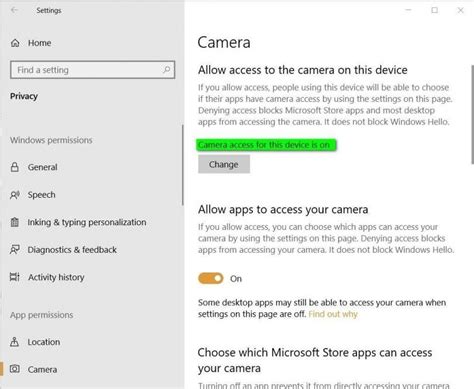Click the Home icon in sidebar
Image resolution: width=474 pixels, height=389 pixels.
(x=15, y=43)
